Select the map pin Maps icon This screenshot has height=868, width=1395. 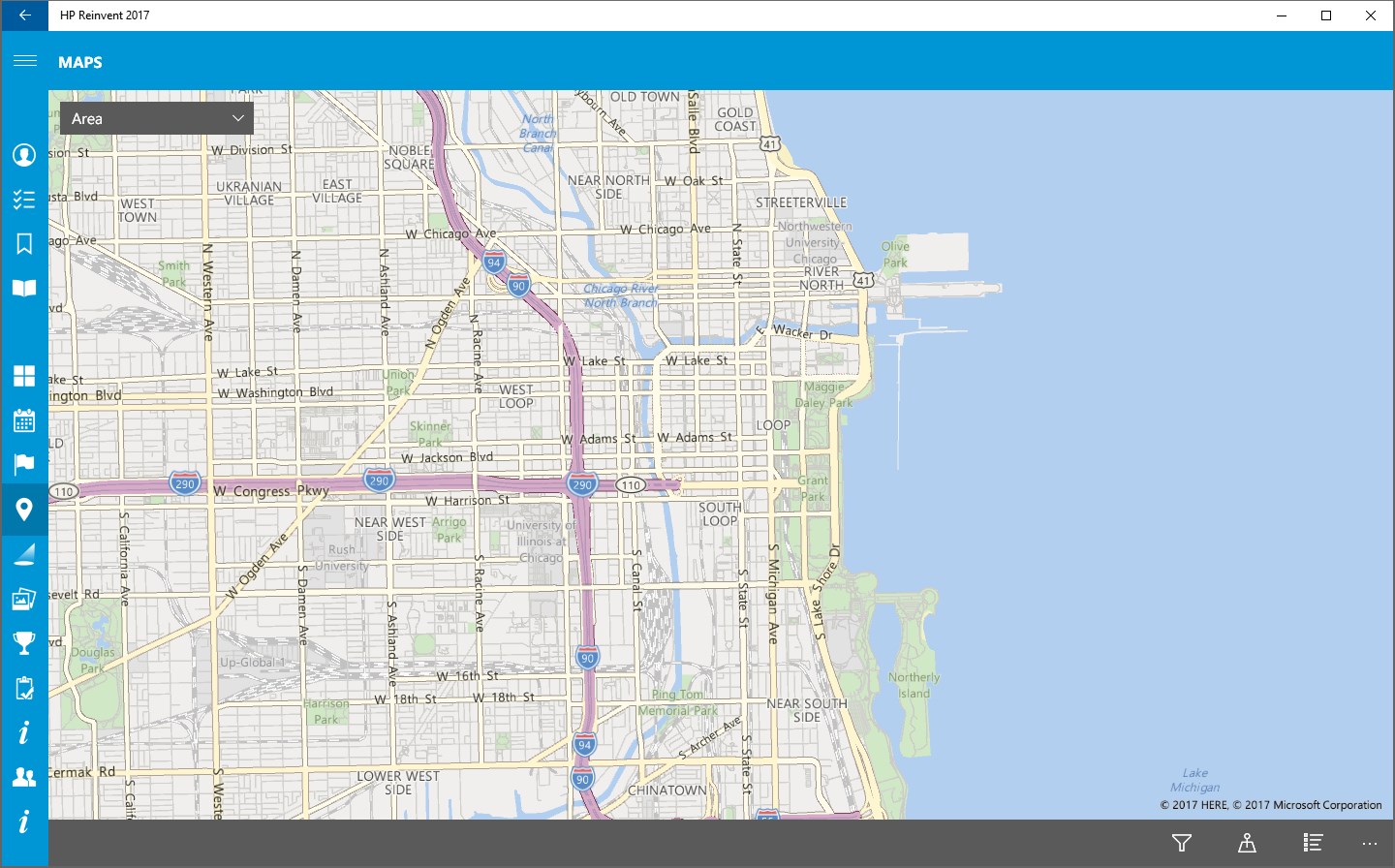[x=24, y=510]
